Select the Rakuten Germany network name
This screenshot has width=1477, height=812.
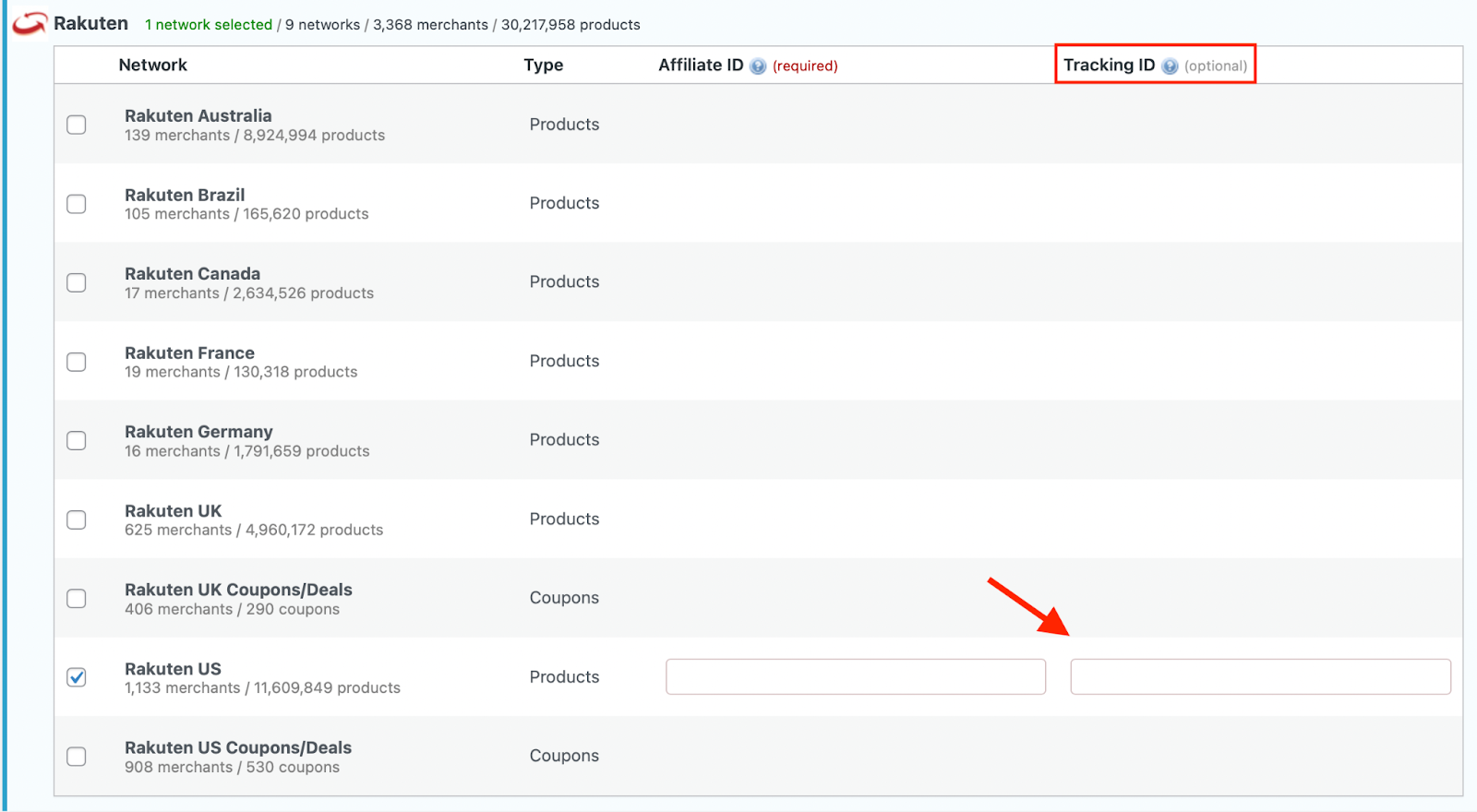point(198,431)
